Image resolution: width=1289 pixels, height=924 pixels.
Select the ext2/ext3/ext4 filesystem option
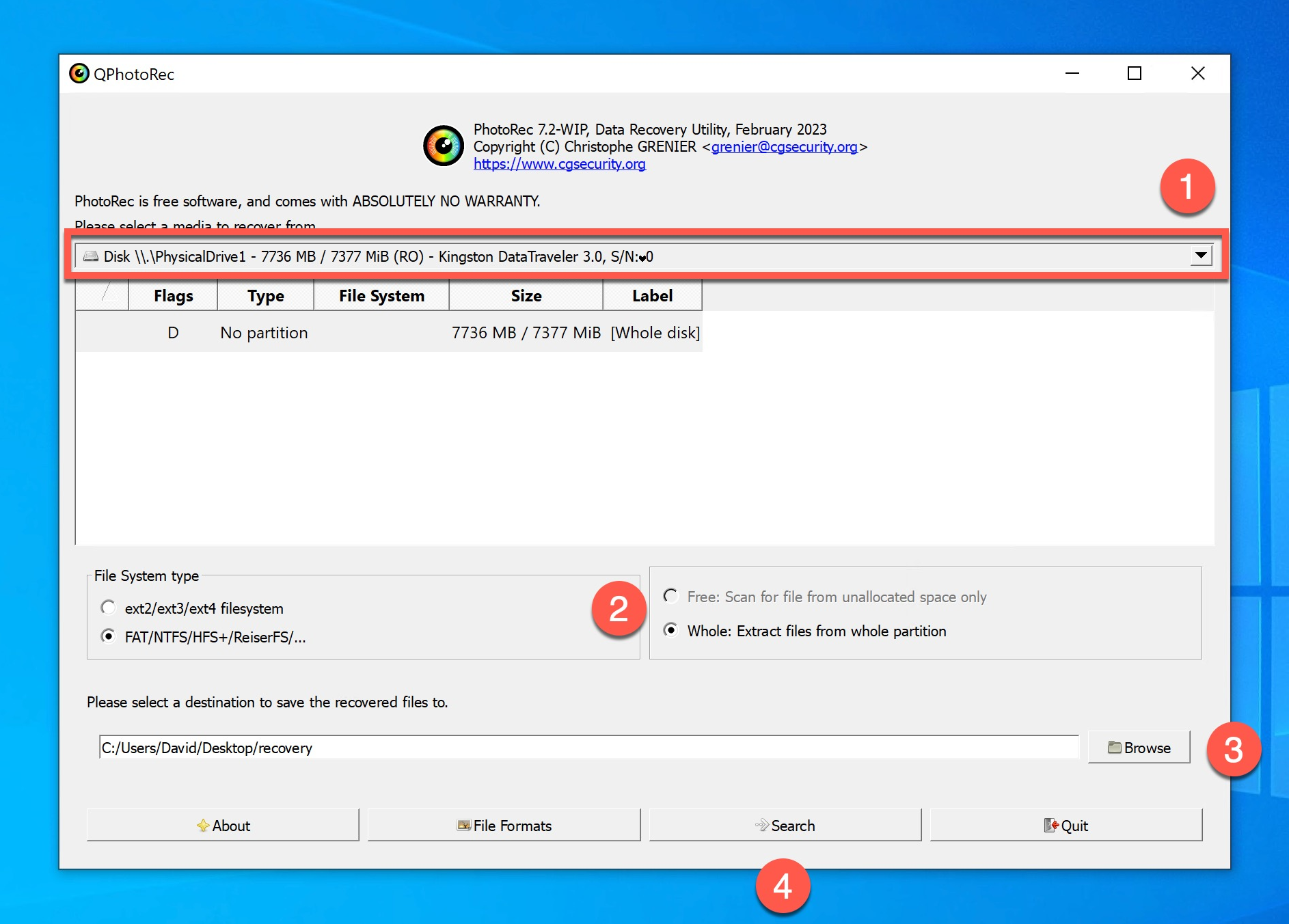(x=108, y=607)
